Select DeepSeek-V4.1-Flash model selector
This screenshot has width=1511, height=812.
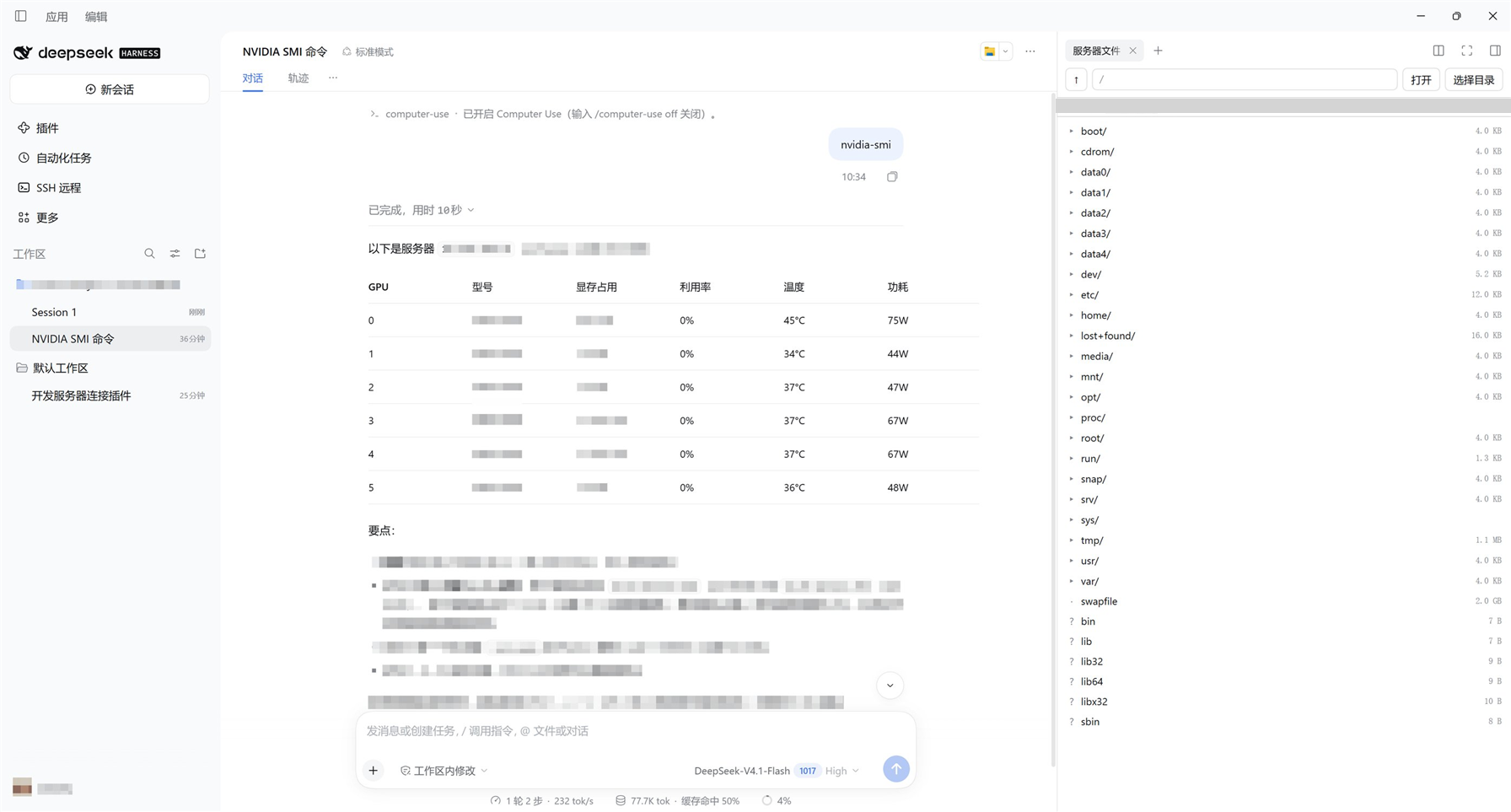click(x=742, y=771)
